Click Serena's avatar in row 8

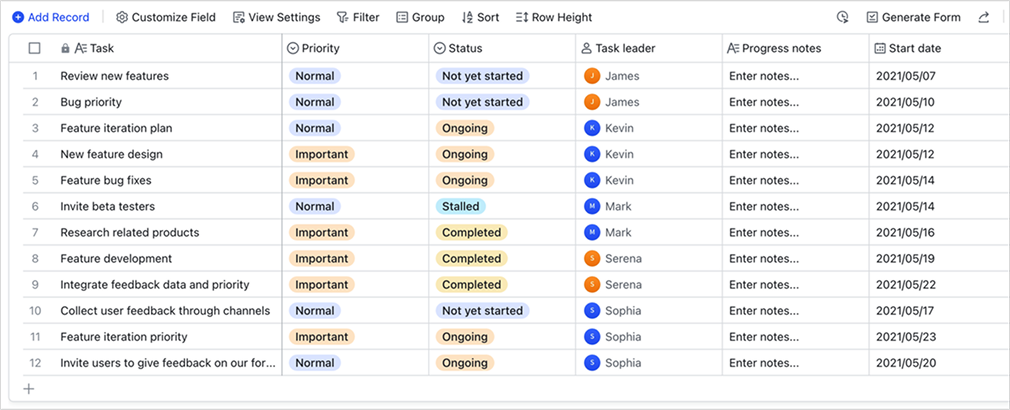[x=592, y=258]
